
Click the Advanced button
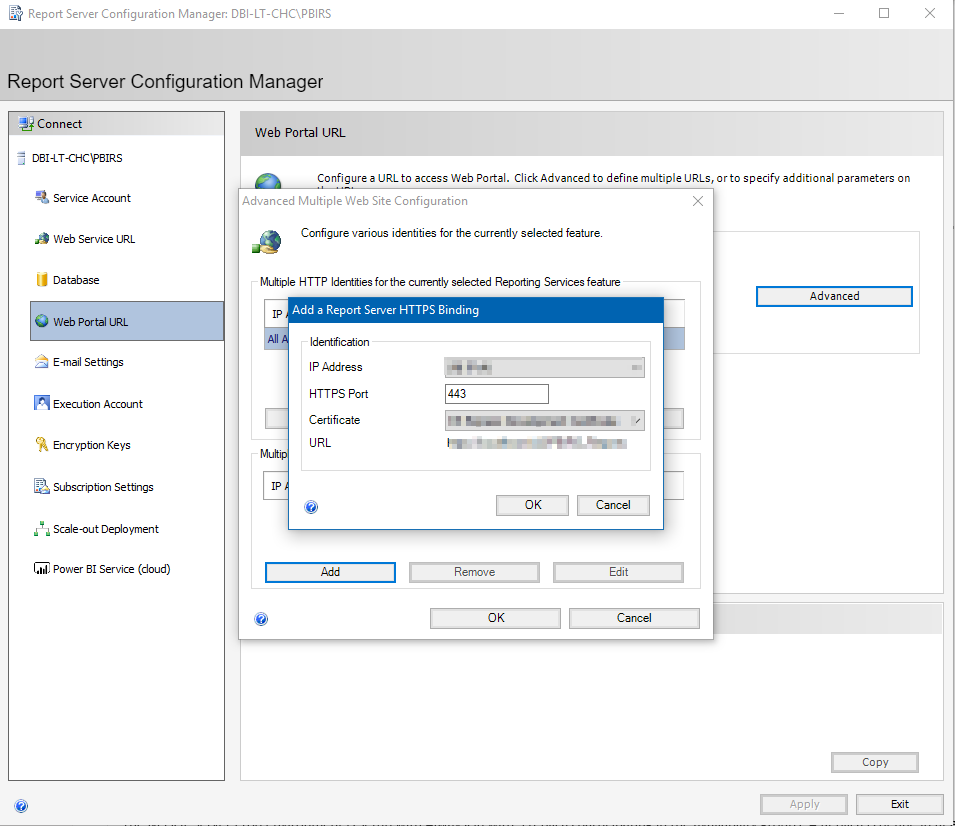click(x=834, y=296)
